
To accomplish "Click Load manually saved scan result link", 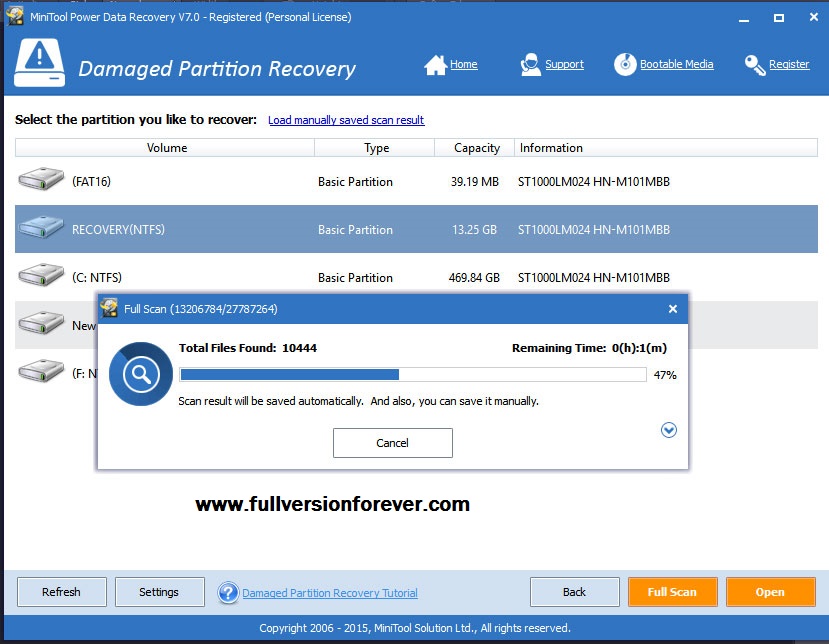I will (346, 120).
